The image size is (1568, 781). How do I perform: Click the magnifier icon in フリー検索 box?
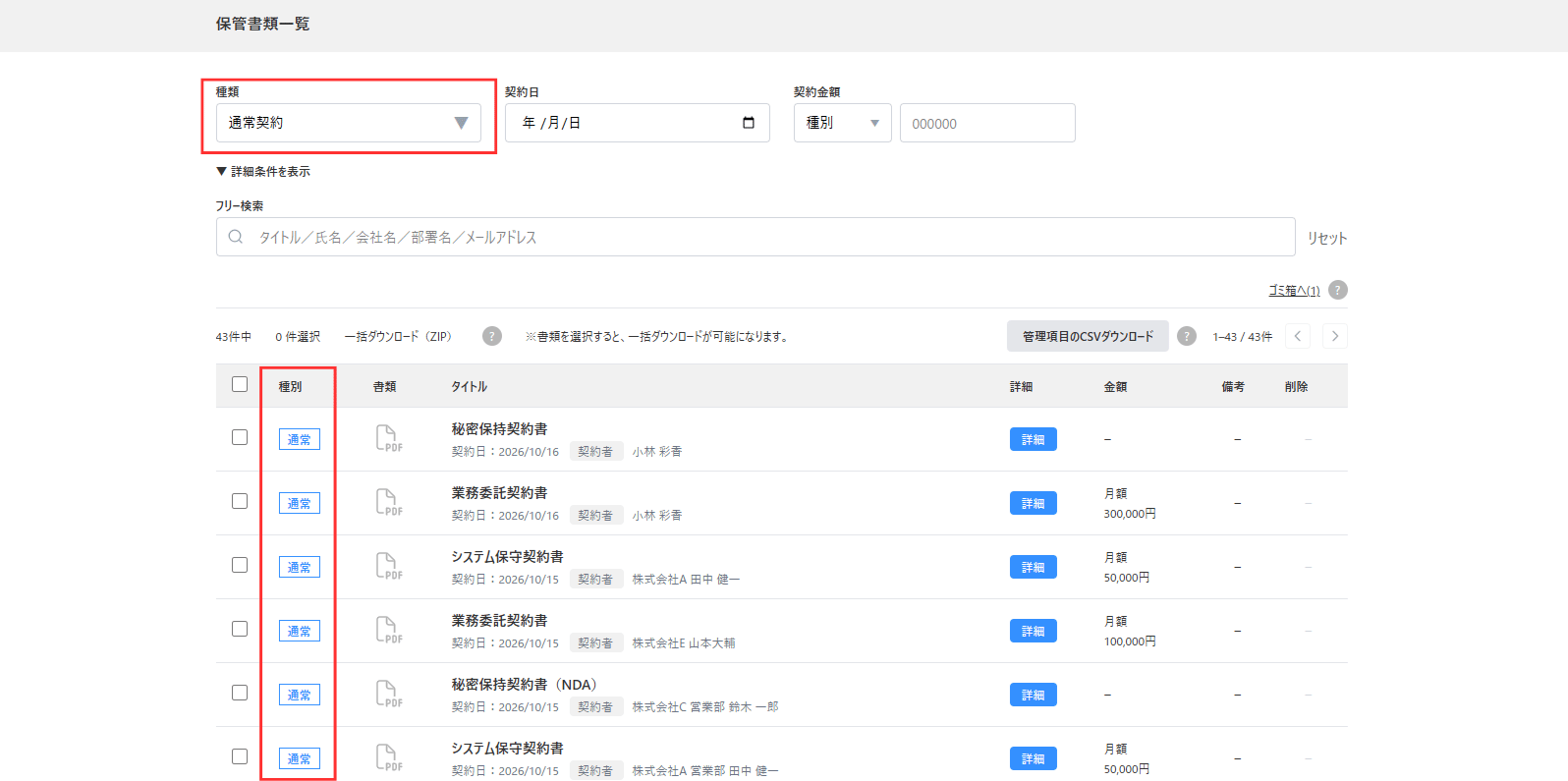tap(236, 237)
